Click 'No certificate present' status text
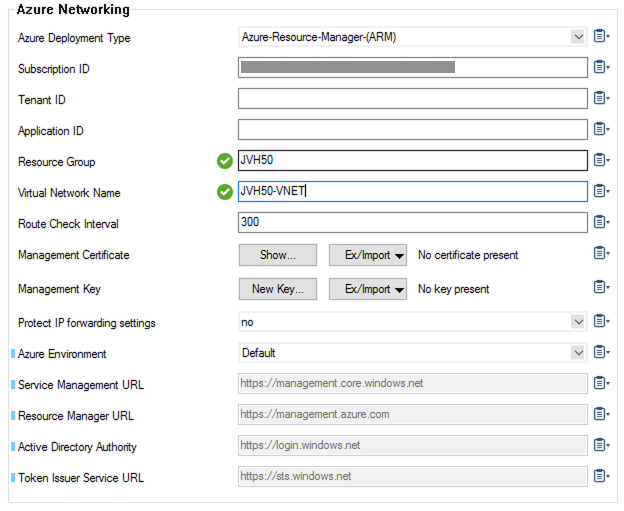 click(468, 255)
